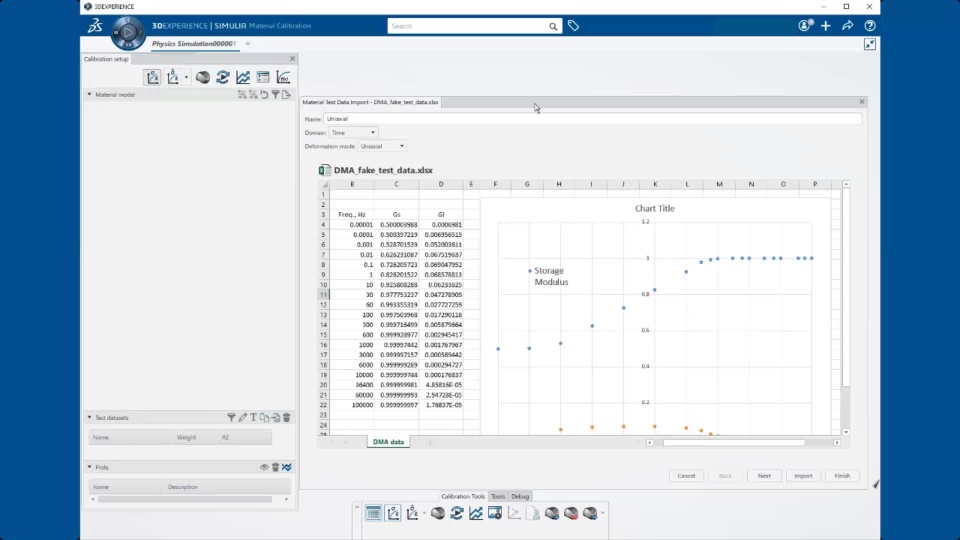Click the expand view icon at top right
This screenshot has height=540, width=960.
point(870,44)
